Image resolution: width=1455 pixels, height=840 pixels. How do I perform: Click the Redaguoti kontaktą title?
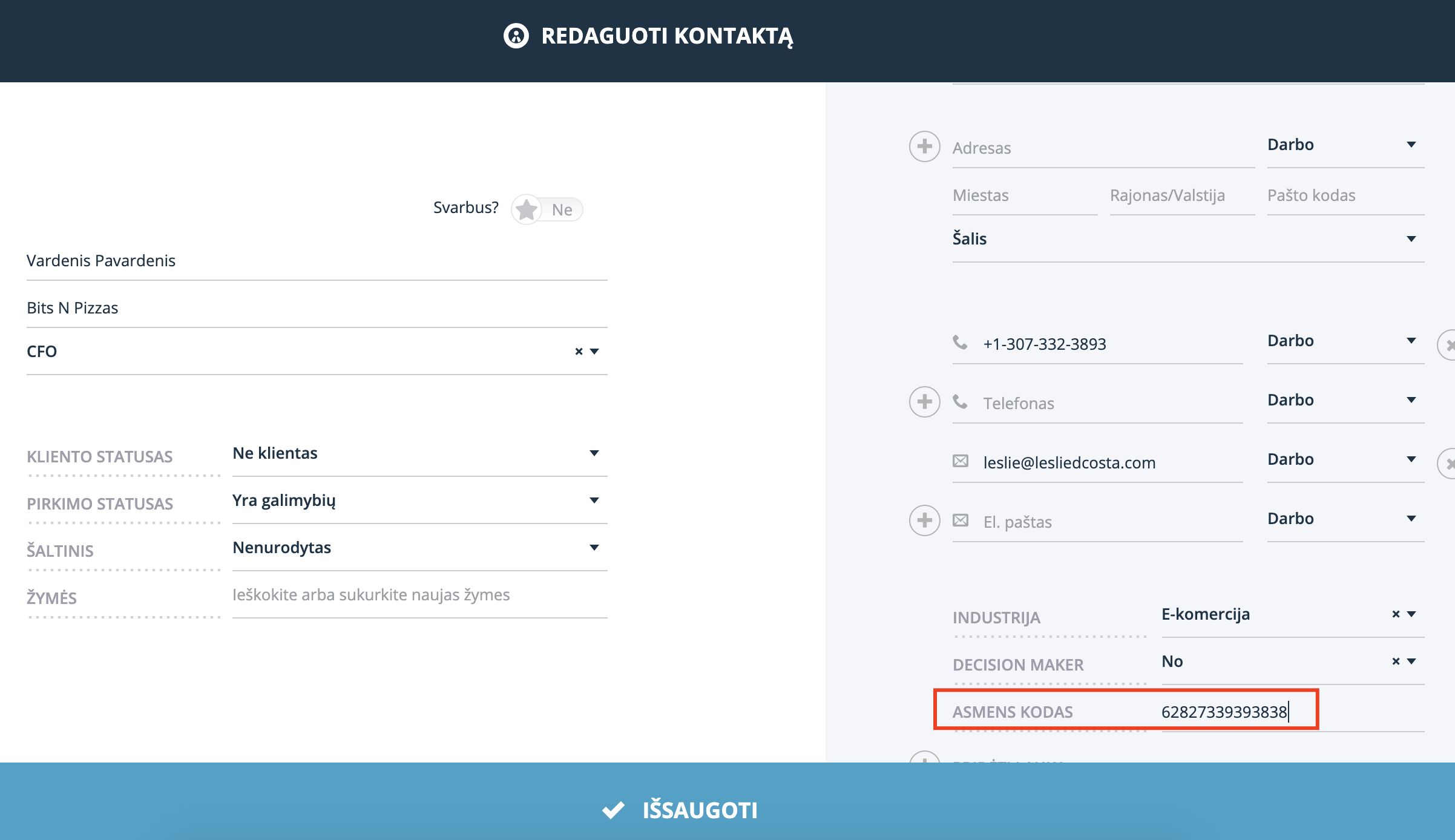coord(667,36)
